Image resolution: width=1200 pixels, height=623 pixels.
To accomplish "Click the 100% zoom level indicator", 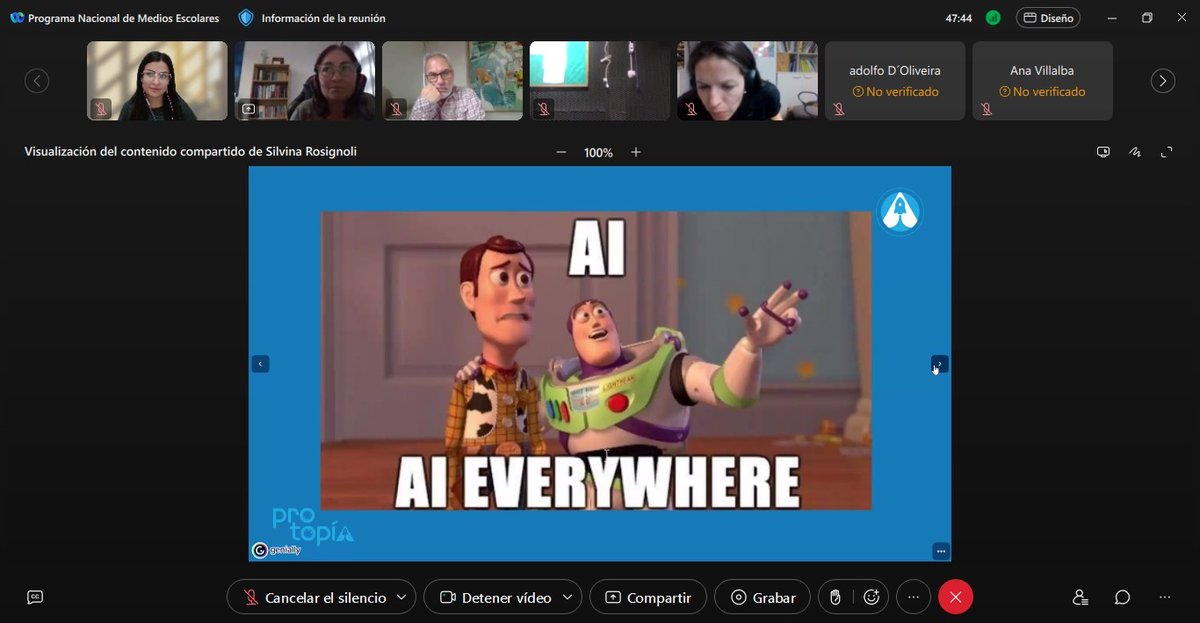I will point(598,153).
